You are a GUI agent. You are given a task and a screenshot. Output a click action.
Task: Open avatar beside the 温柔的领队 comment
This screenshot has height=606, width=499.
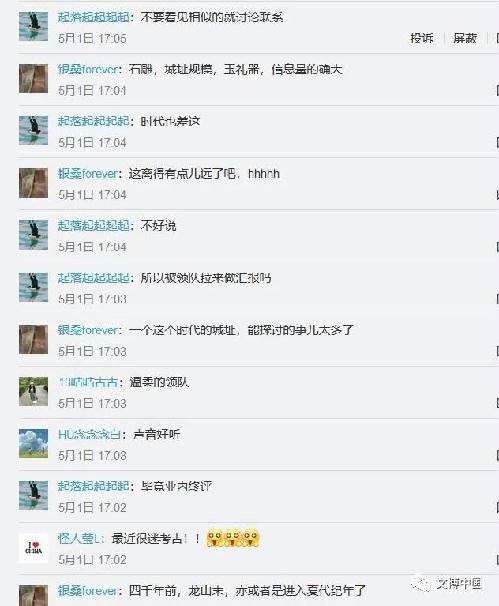34,392
